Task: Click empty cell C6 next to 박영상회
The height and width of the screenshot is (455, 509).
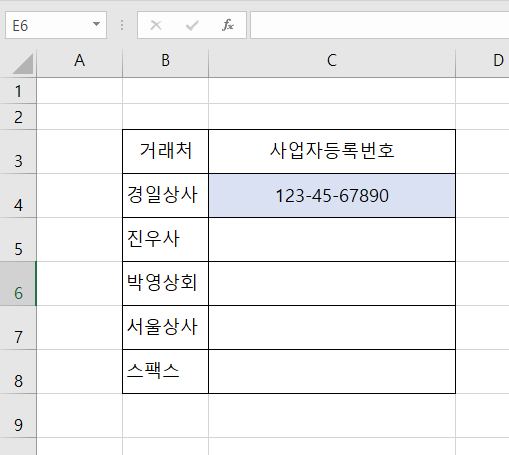Action: coord(332,284)
